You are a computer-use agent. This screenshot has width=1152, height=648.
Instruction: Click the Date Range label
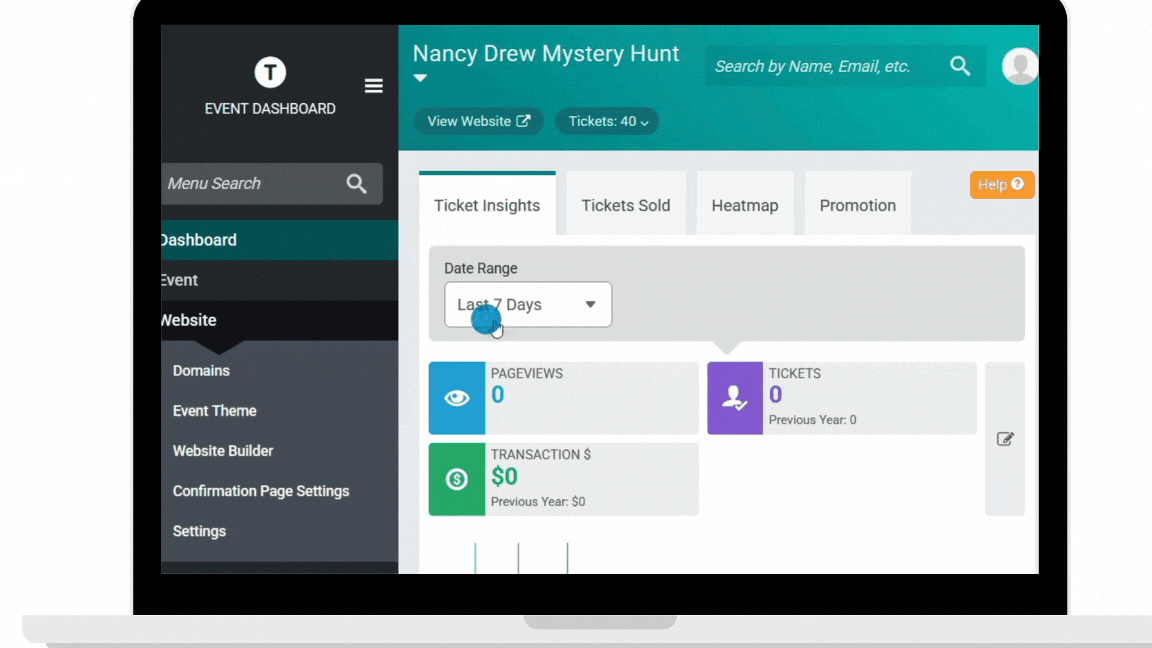click(480, 268)
